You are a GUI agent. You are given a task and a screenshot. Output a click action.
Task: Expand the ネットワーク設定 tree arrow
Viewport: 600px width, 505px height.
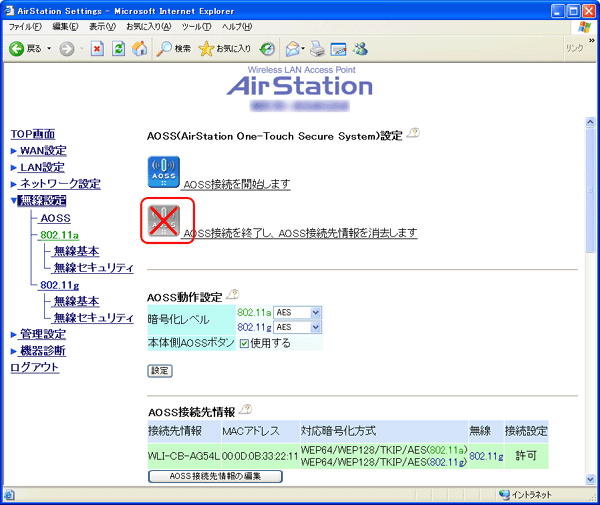(x=13, y=184)
